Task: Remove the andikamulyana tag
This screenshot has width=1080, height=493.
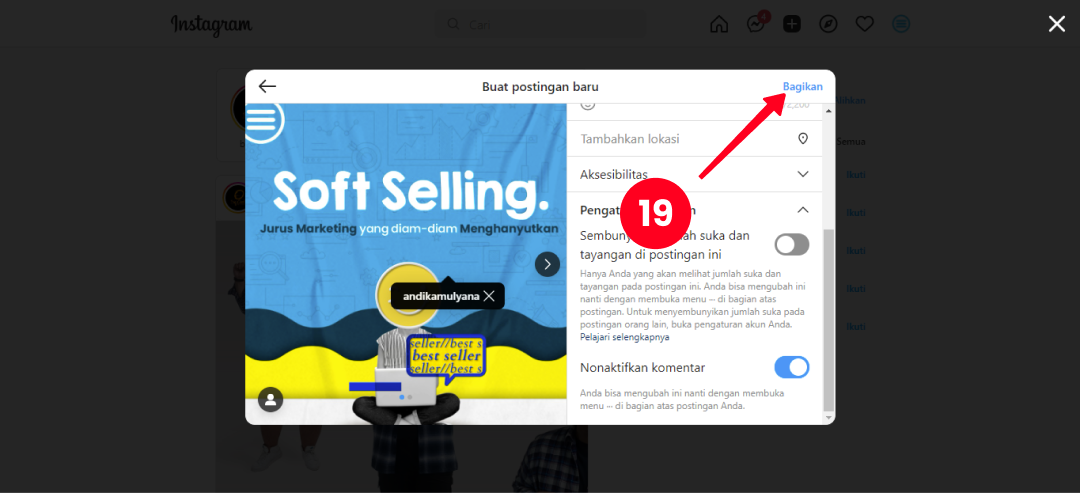Action: pos(489,296)
